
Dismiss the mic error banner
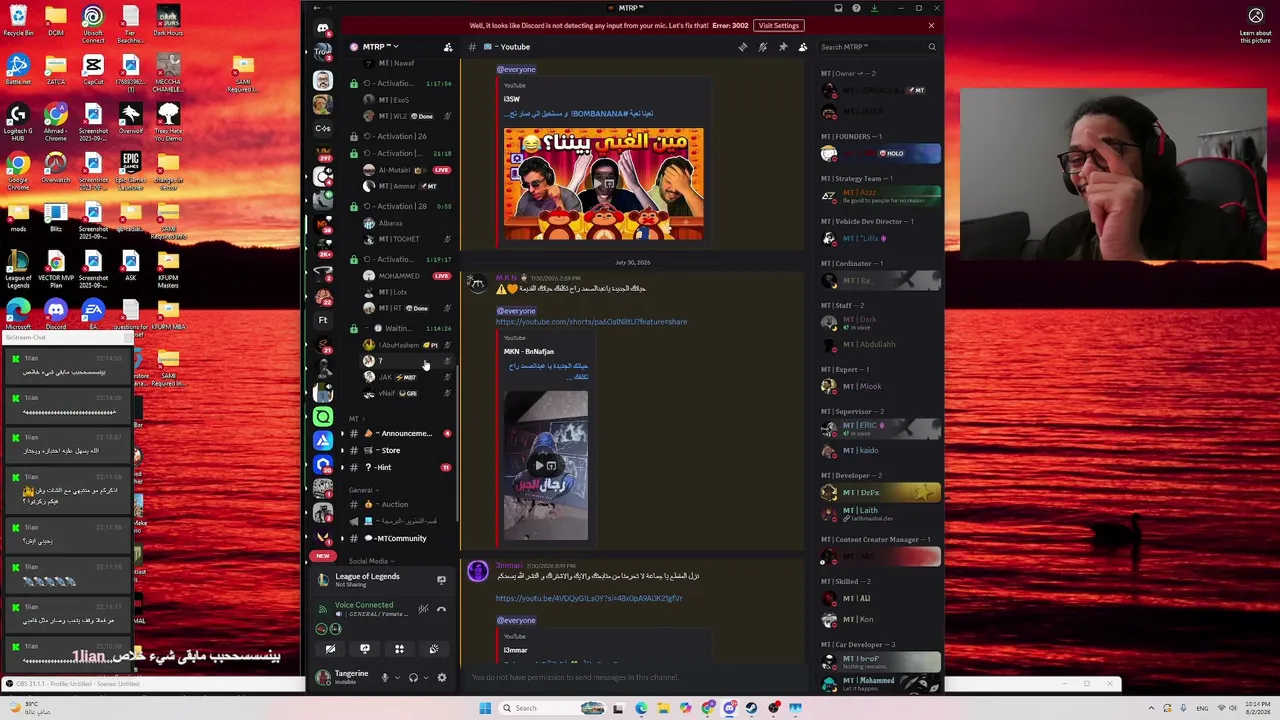click(x=931, y=26)
